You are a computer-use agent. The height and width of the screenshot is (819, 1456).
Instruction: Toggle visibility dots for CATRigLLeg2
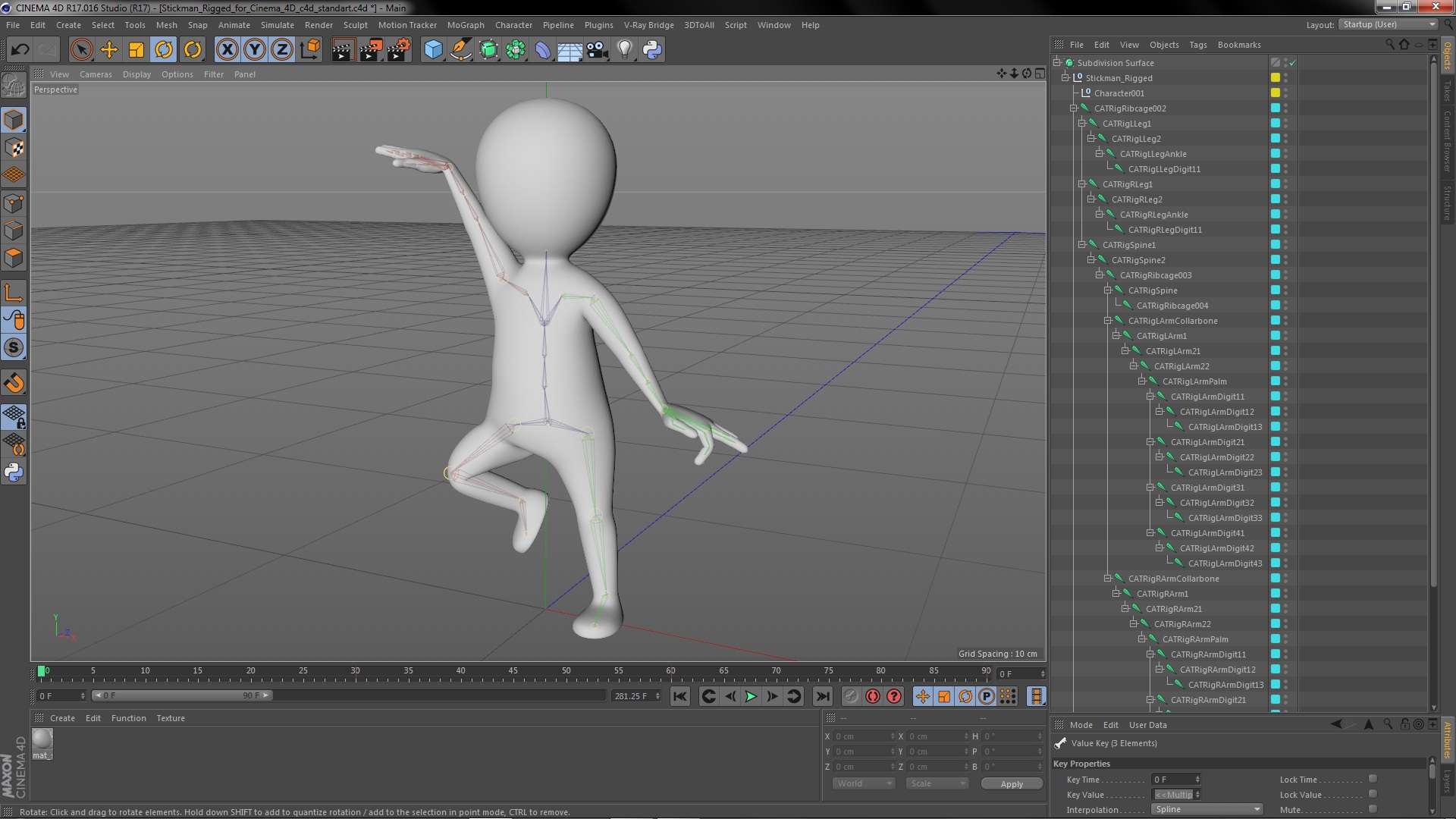pyautogui.click(x=1286, y=139)
